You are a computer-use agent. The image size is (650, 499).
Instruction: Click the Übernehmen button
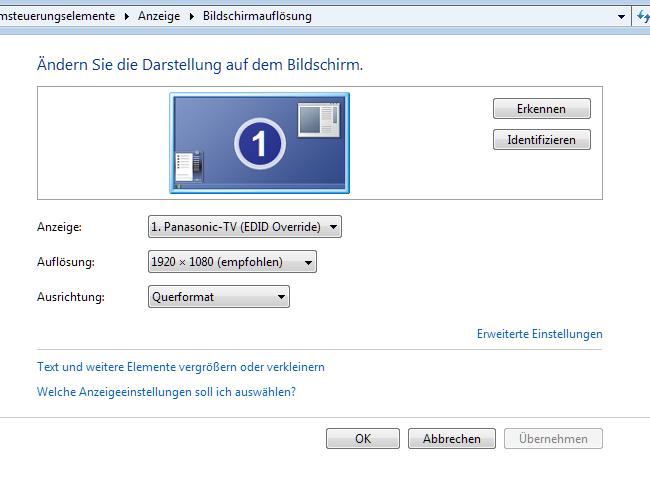pyautogui.click(x=553, y=438)
